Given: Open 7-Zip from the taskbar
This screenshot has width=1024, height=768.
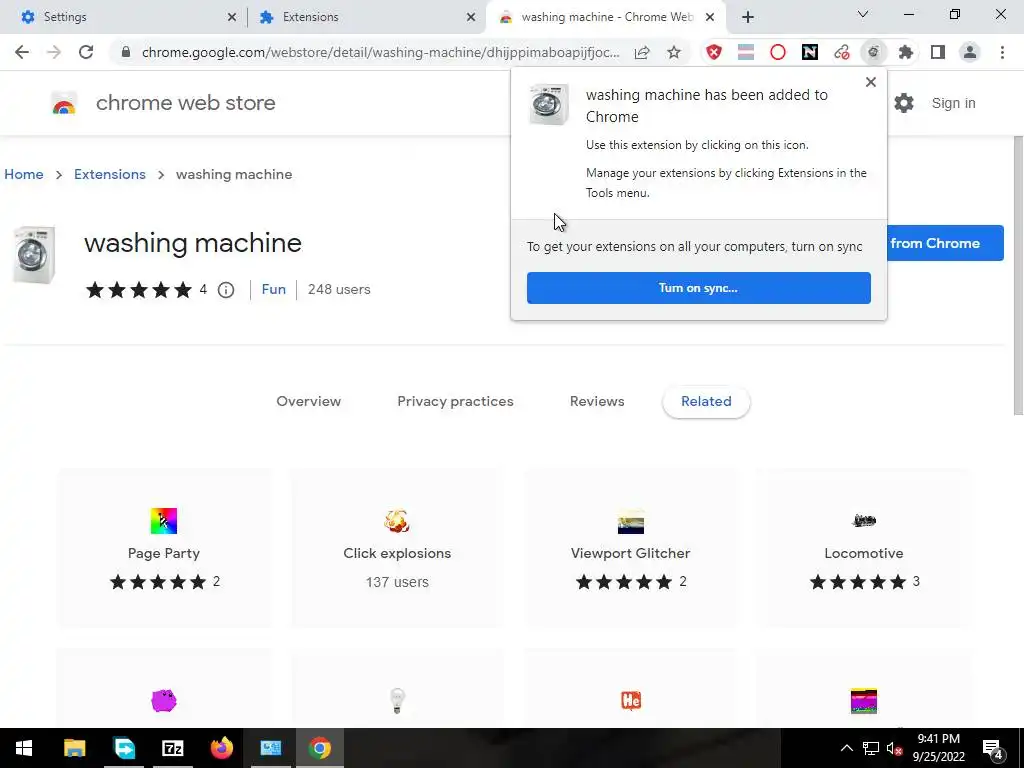Looking at the screenshot, I should coord(173,748).
